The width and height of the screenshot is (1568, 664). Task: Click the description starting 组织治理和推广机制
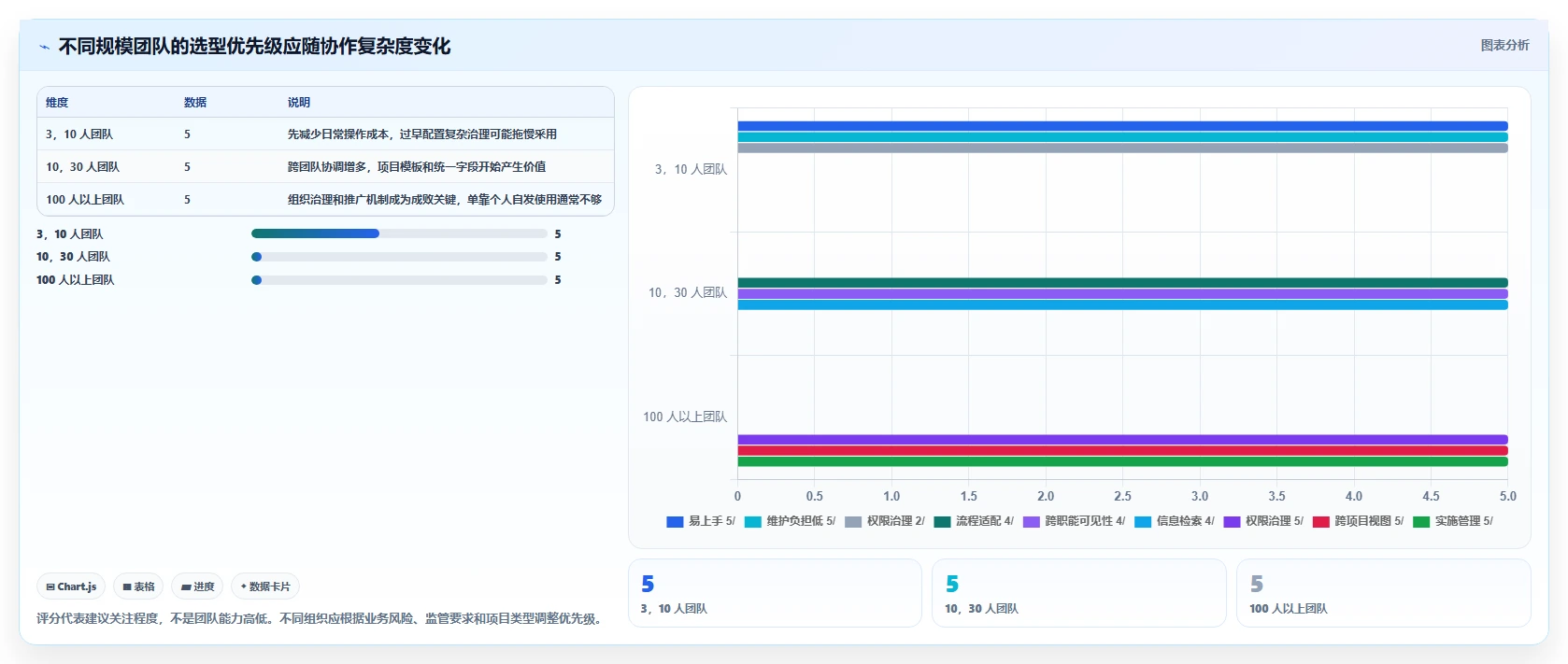445,200
